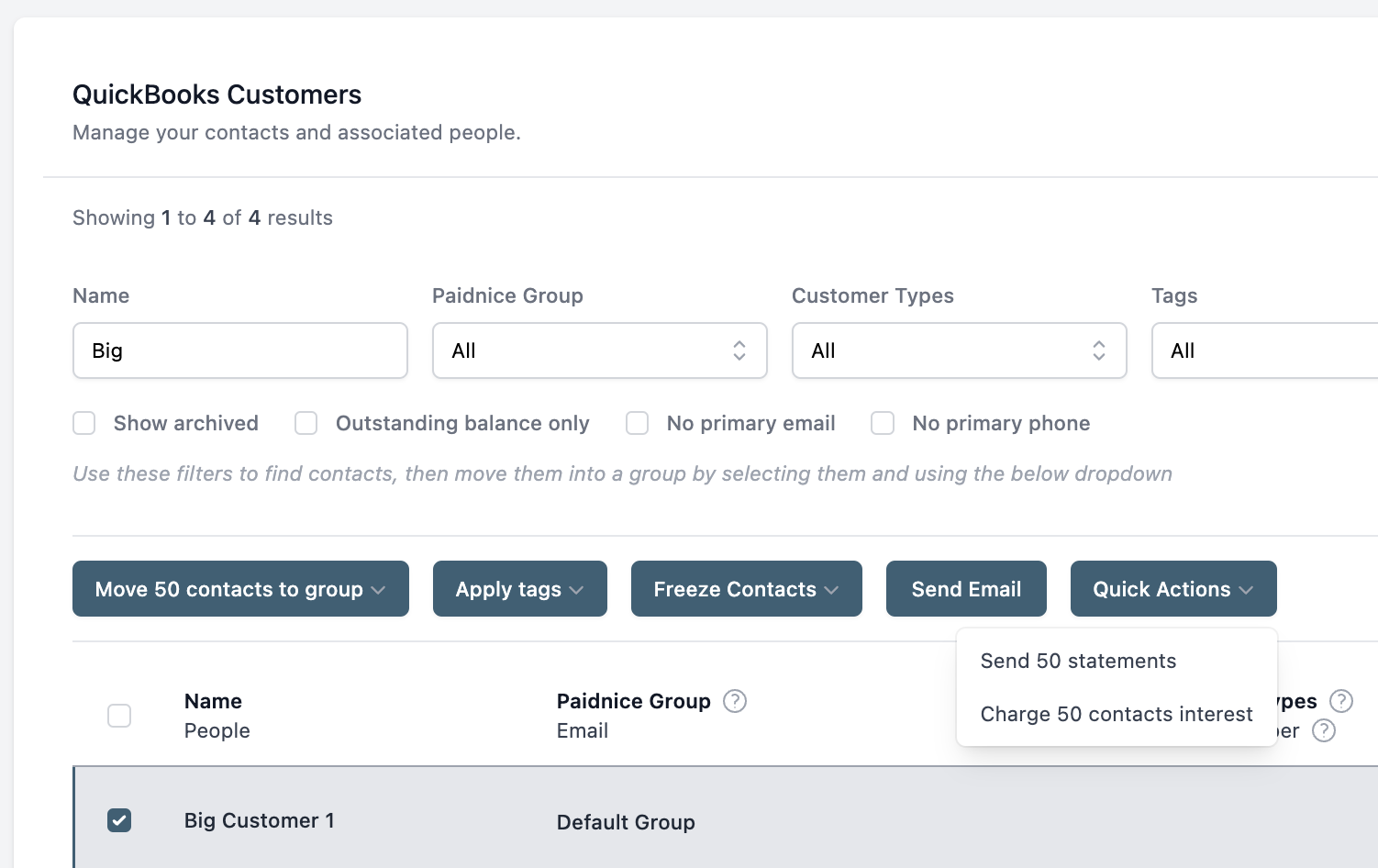Image resolution: width=1378 pixels, height=868 pixels.
Task: Uncheck the Big Customer 1 row checkbox
Action: tap(119, 820)
